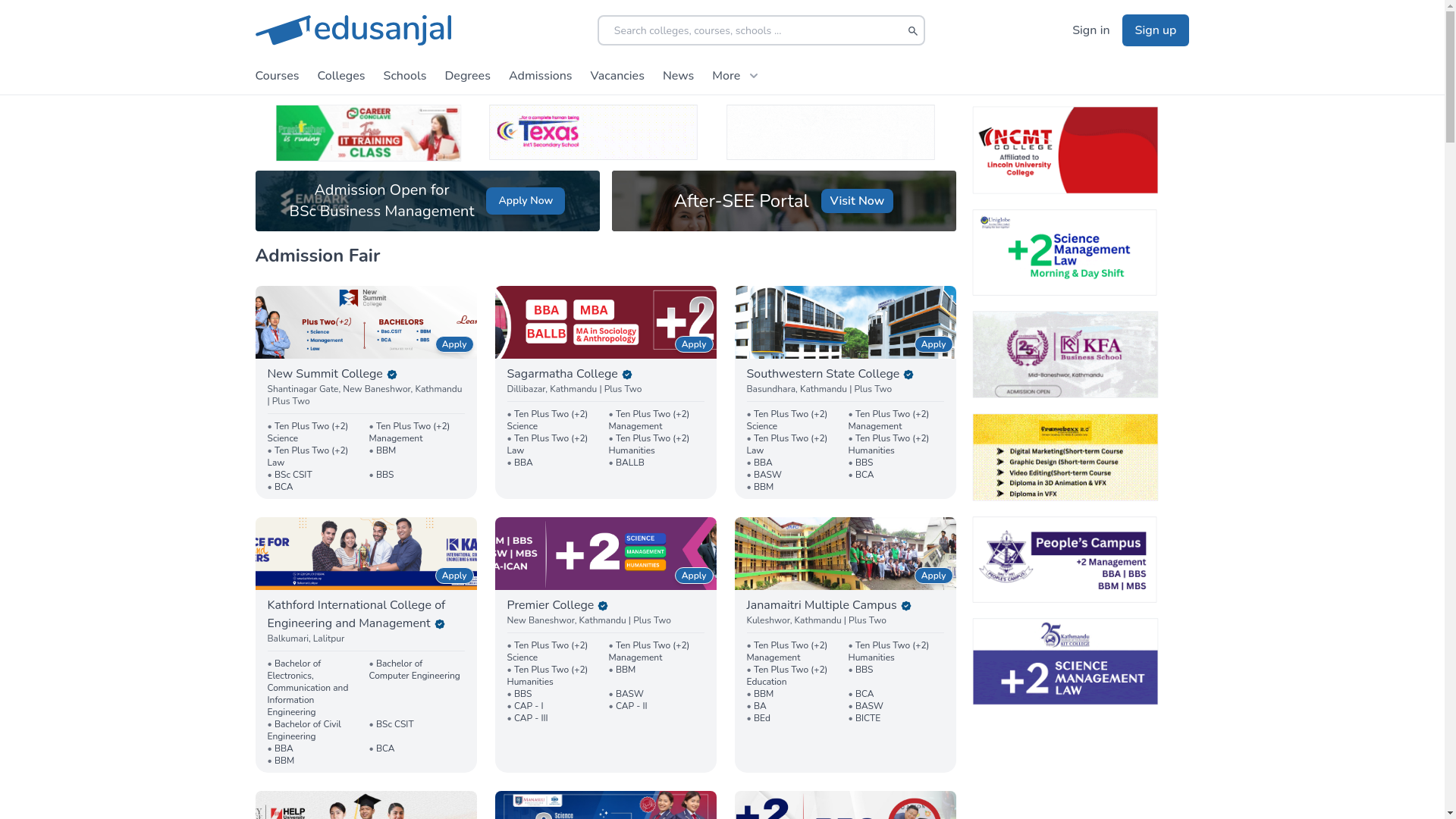Open the Premier College title link
The height and width of the screenshot is (819, 1456).
click(x=550, y=605)
